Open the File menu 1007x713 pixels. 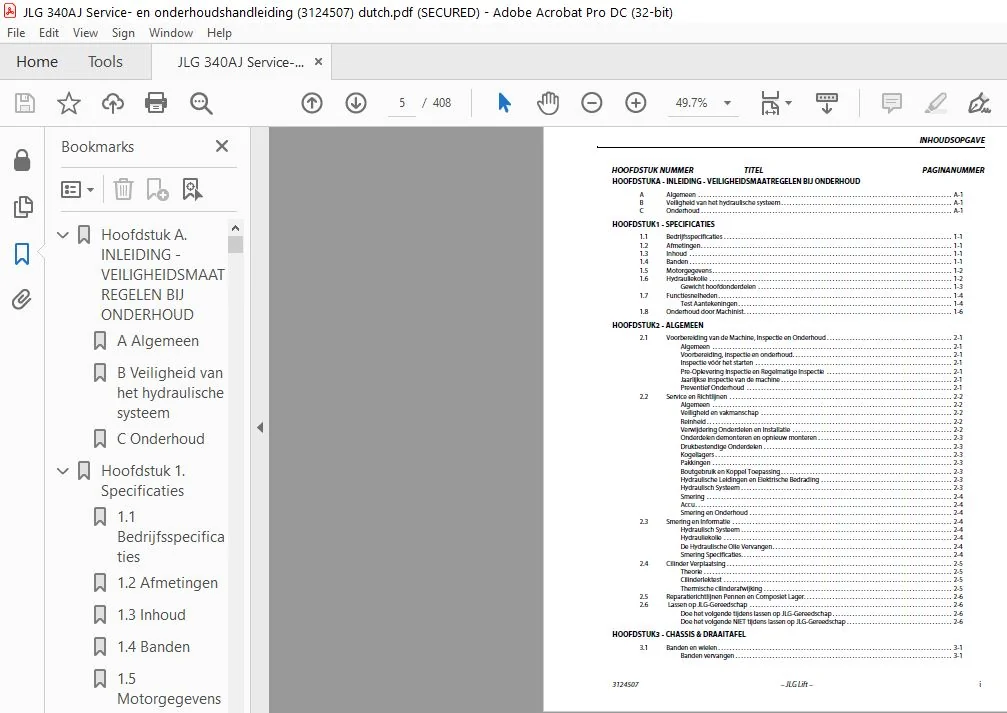[x=16, y=33]
